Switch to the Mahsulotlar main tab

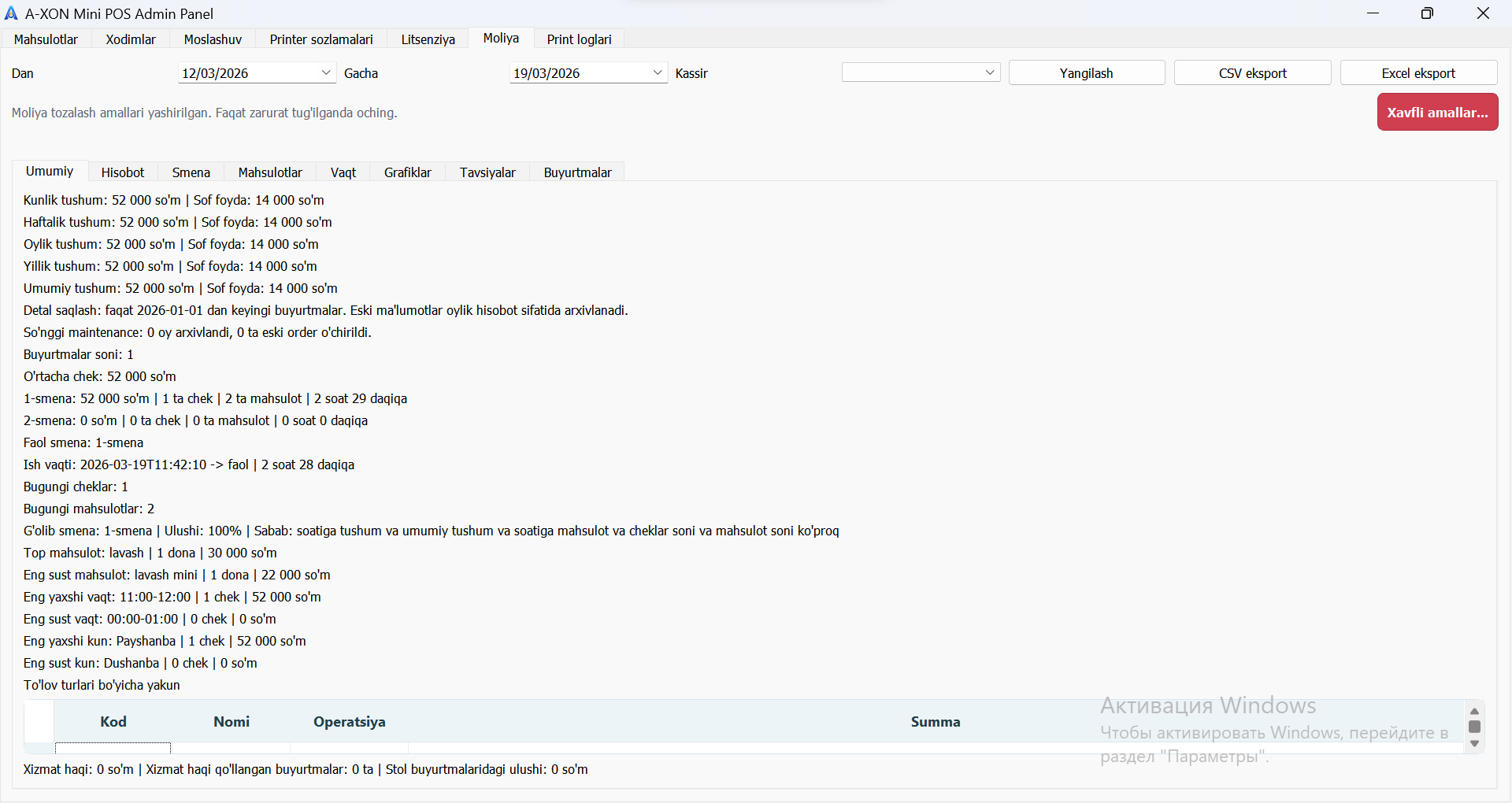click(x=46, y=39)
